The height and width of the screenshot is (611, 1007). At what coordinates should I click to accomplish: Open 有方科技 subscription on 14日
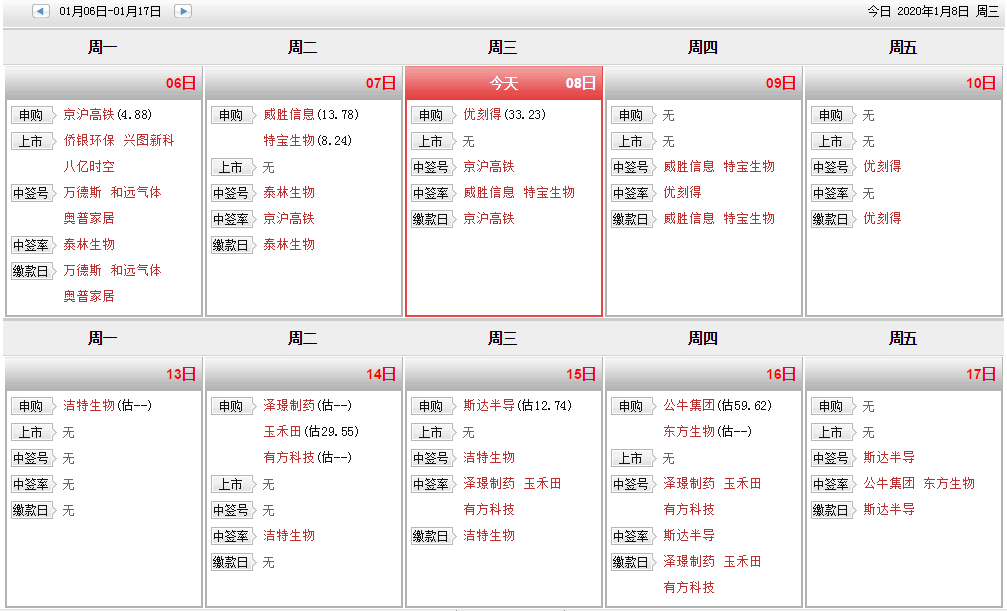tap(289, 457)
